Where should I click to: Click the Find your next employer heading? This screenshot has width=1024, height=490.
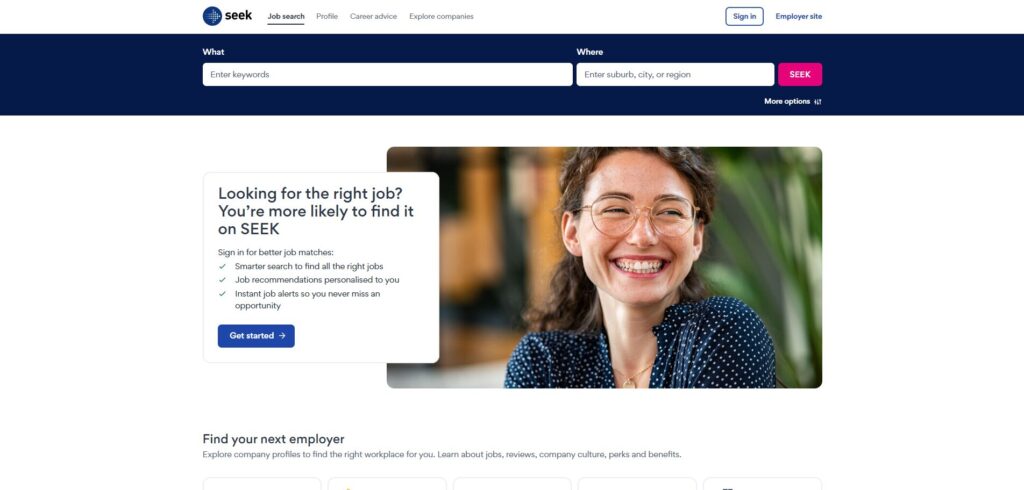[273, 439]
